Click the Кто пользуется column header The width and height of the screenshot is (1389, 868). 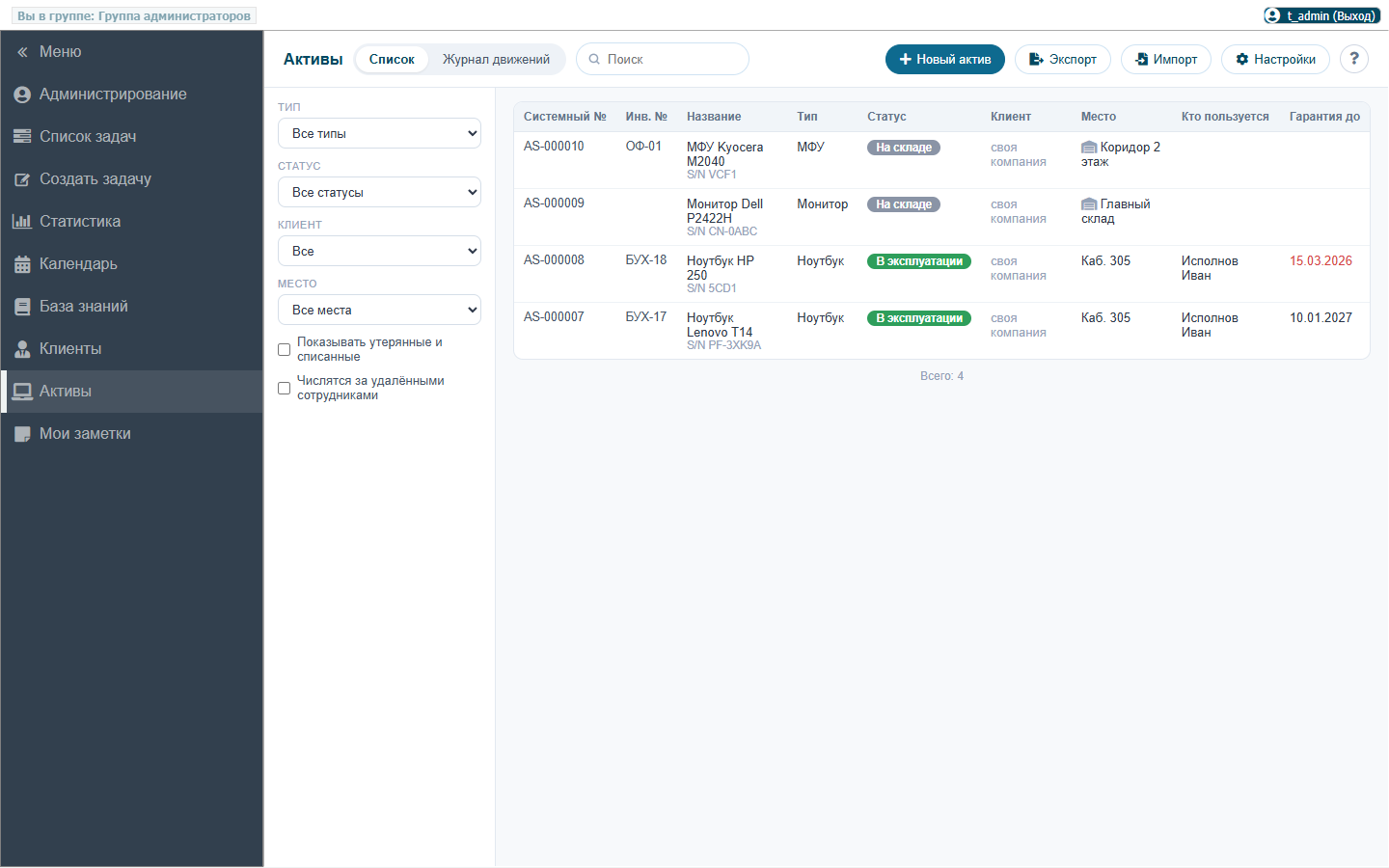[1225, 117]
